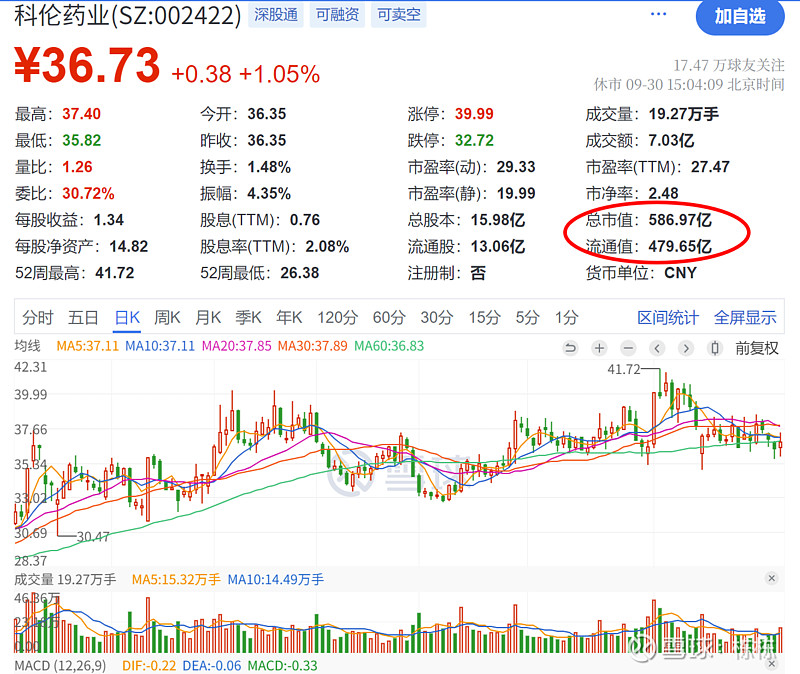Zoom in chart with plus icon
The width and height of the screenshot is (800, 674).
599,348
